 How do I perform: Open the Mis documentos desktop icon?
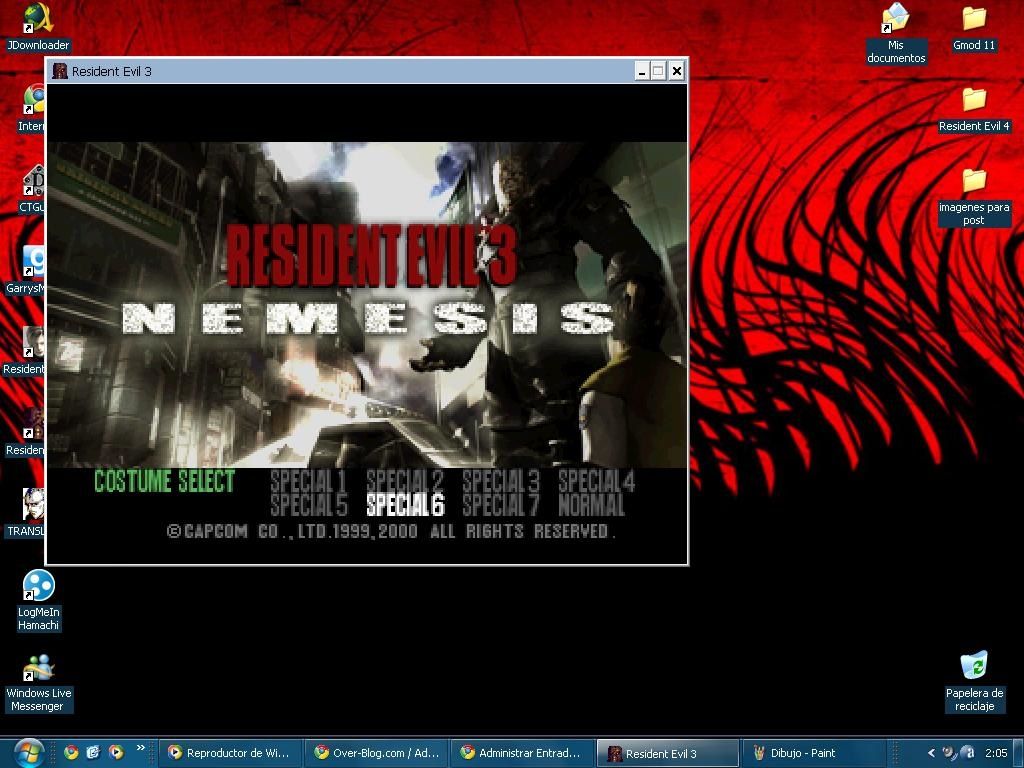point(895,33)
